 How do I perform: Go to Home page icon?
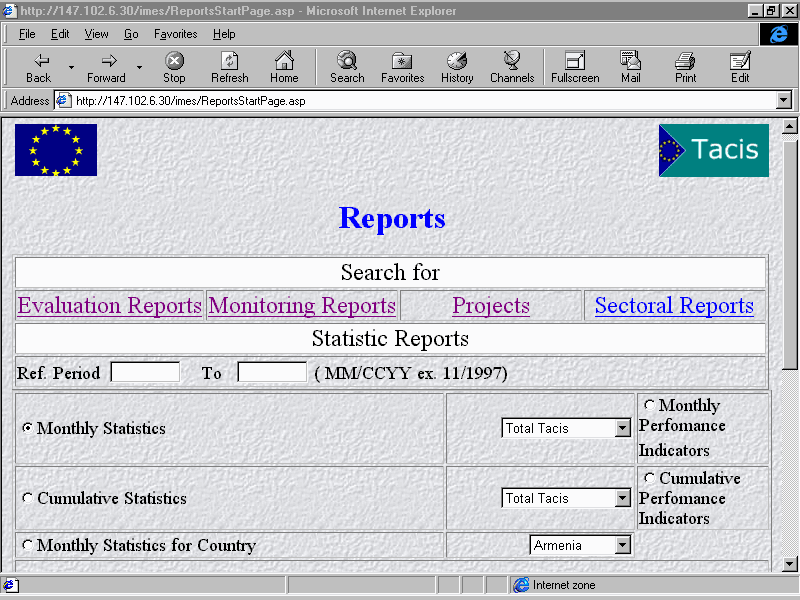(x=284, y=67)
